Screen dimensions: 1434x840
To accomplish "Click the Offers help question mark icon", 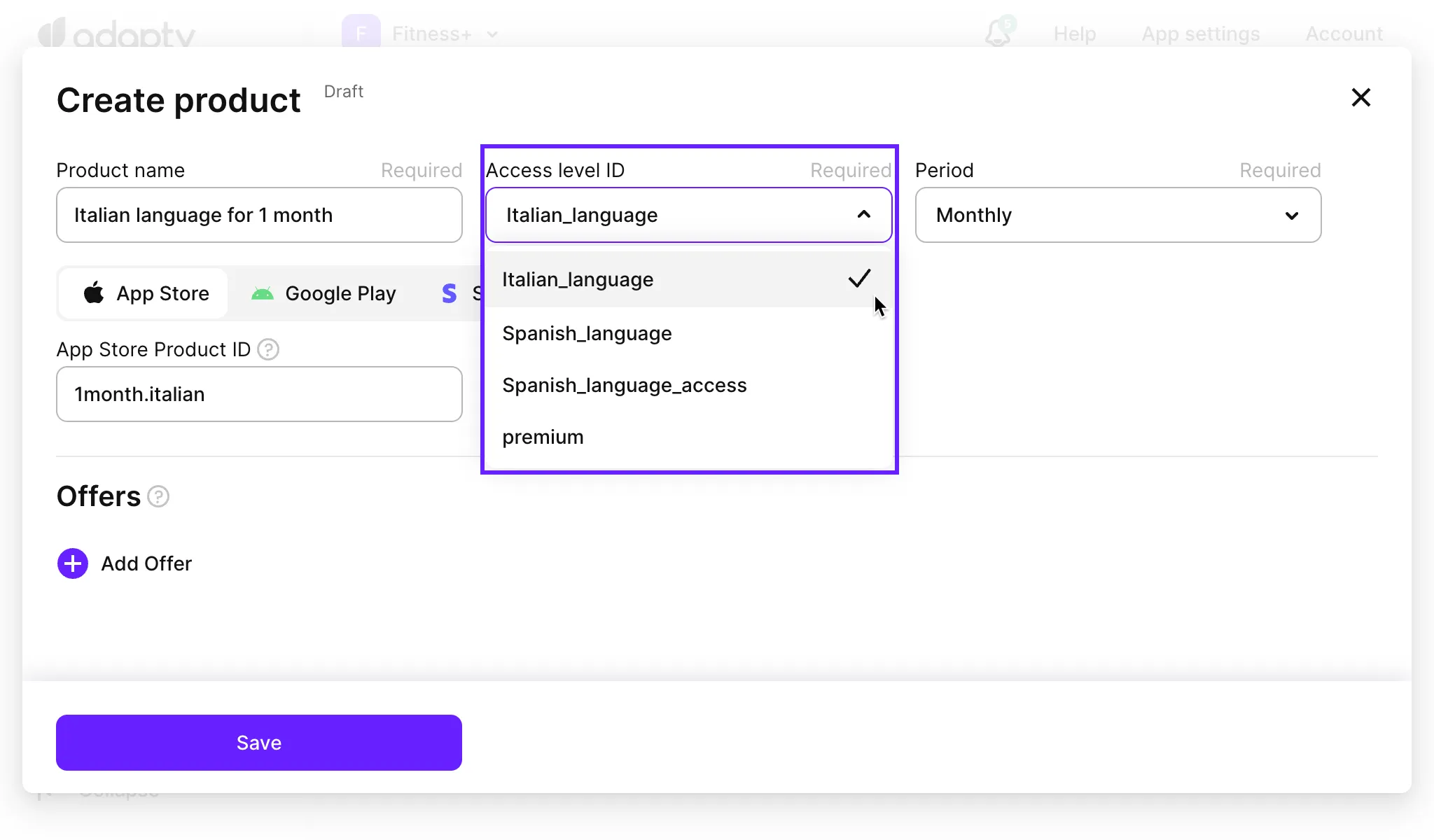I will tap(159, 496).
